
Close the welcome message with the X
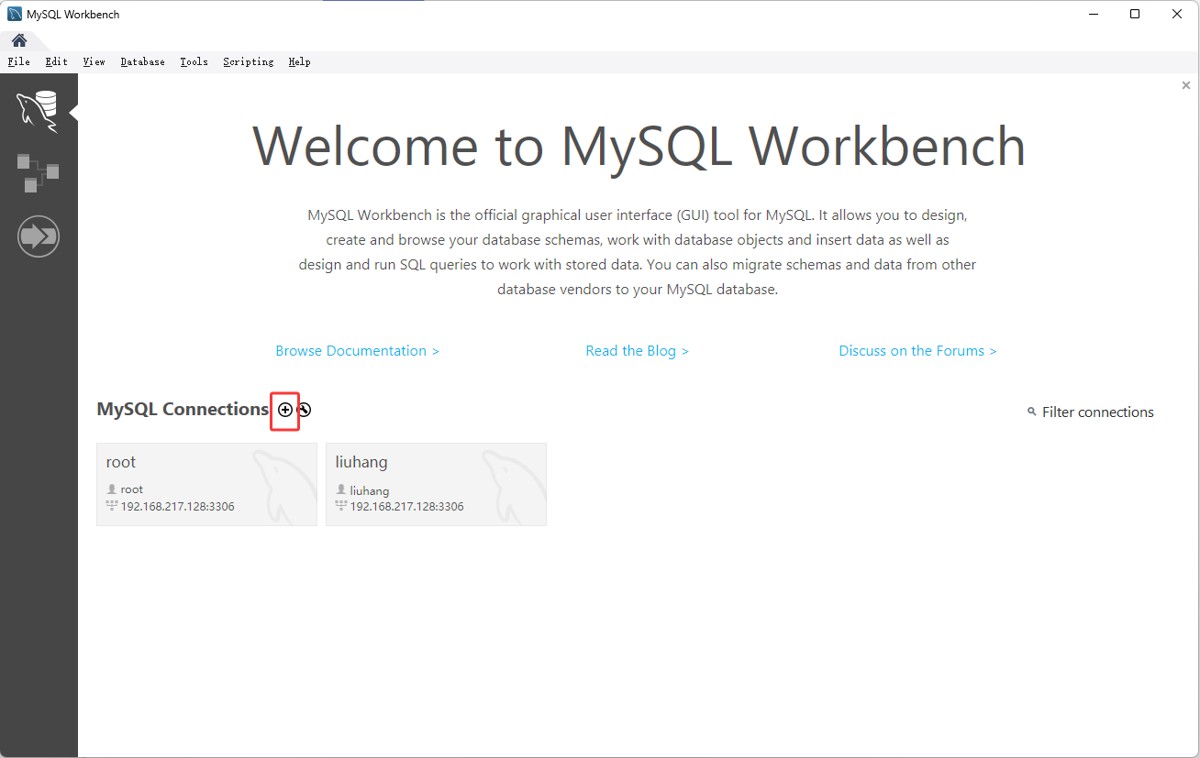pos(1186,86)
